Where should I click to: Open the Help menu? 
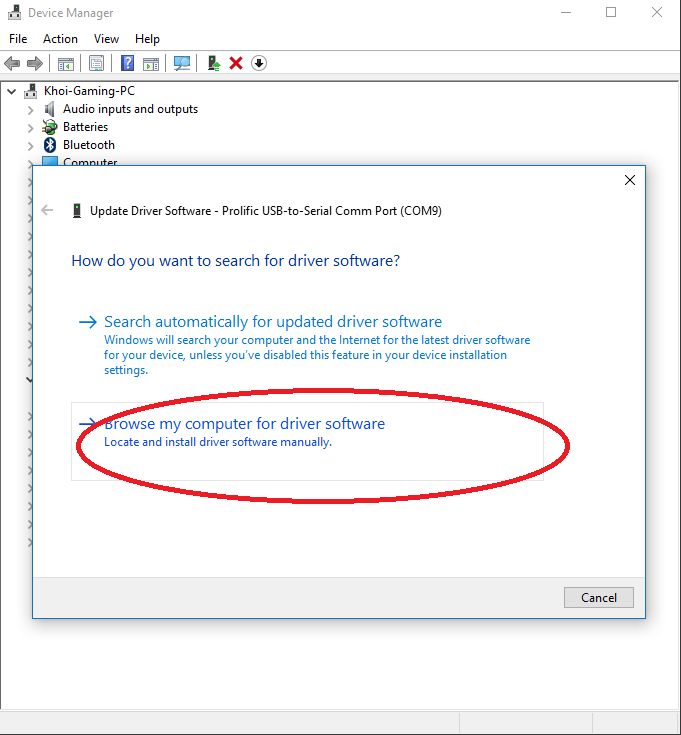147,39
